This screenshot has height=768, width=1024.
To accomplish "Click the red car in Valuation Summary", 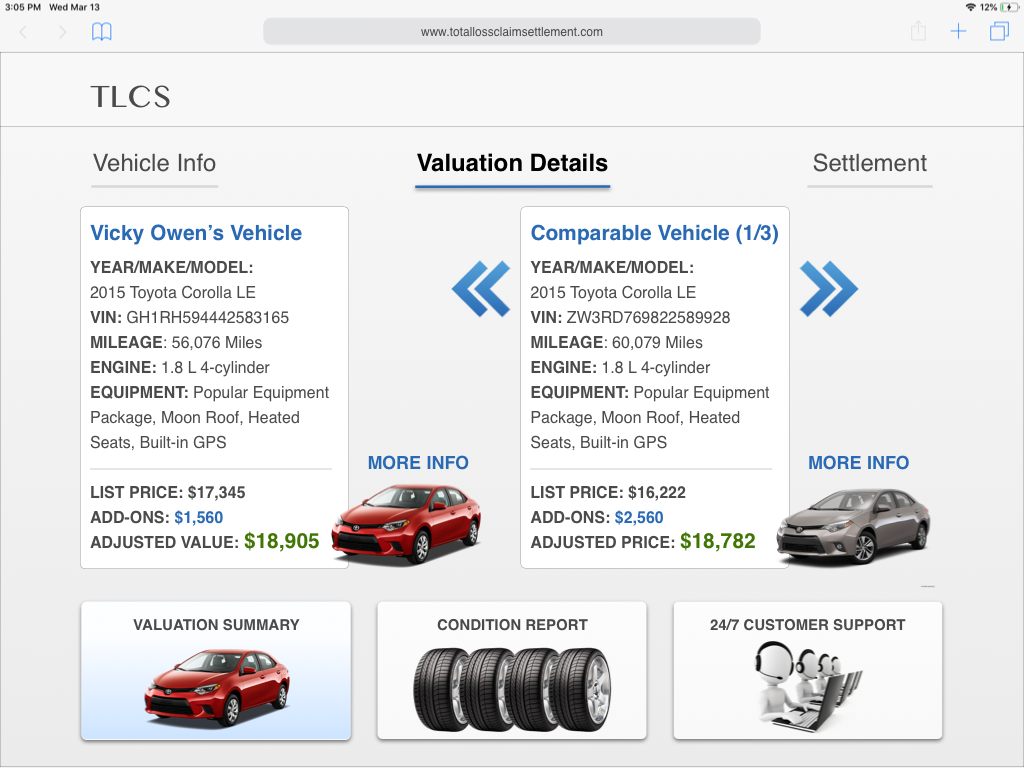I will pyautogui.click(x=217, y=688).
